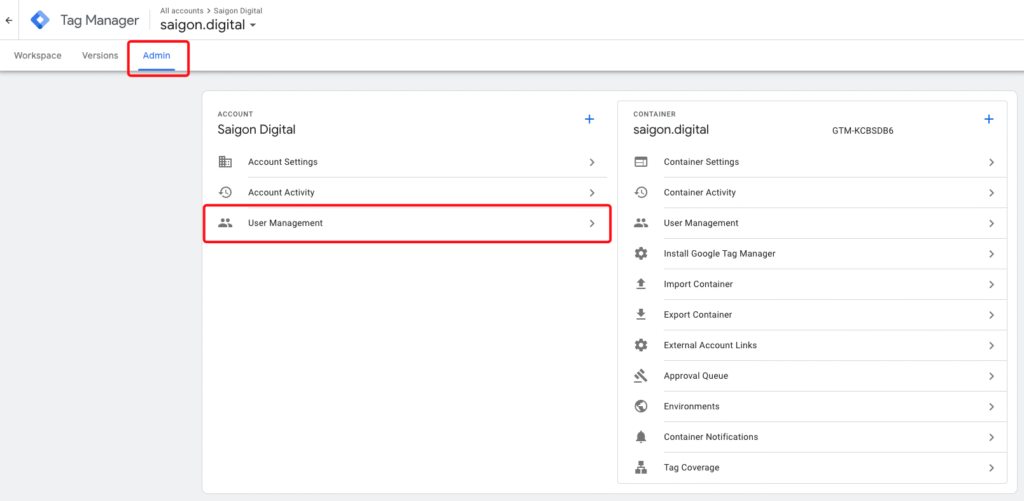Screen dimensions: 1024x501
Task: Click the Approval Queue gavel icon
Action: coord(641,376)
